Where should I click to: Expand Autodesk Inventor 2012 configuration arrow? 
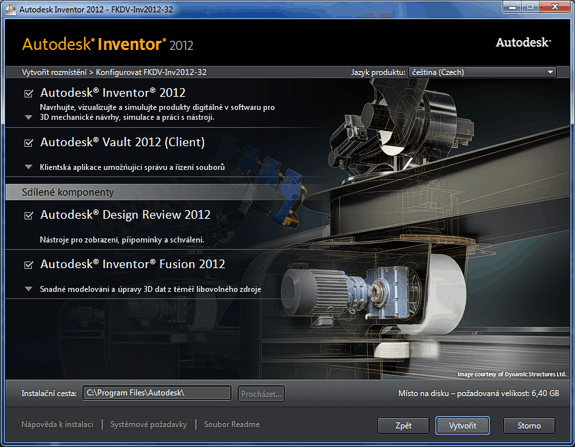pyautogui.click(x=29, y=118)
